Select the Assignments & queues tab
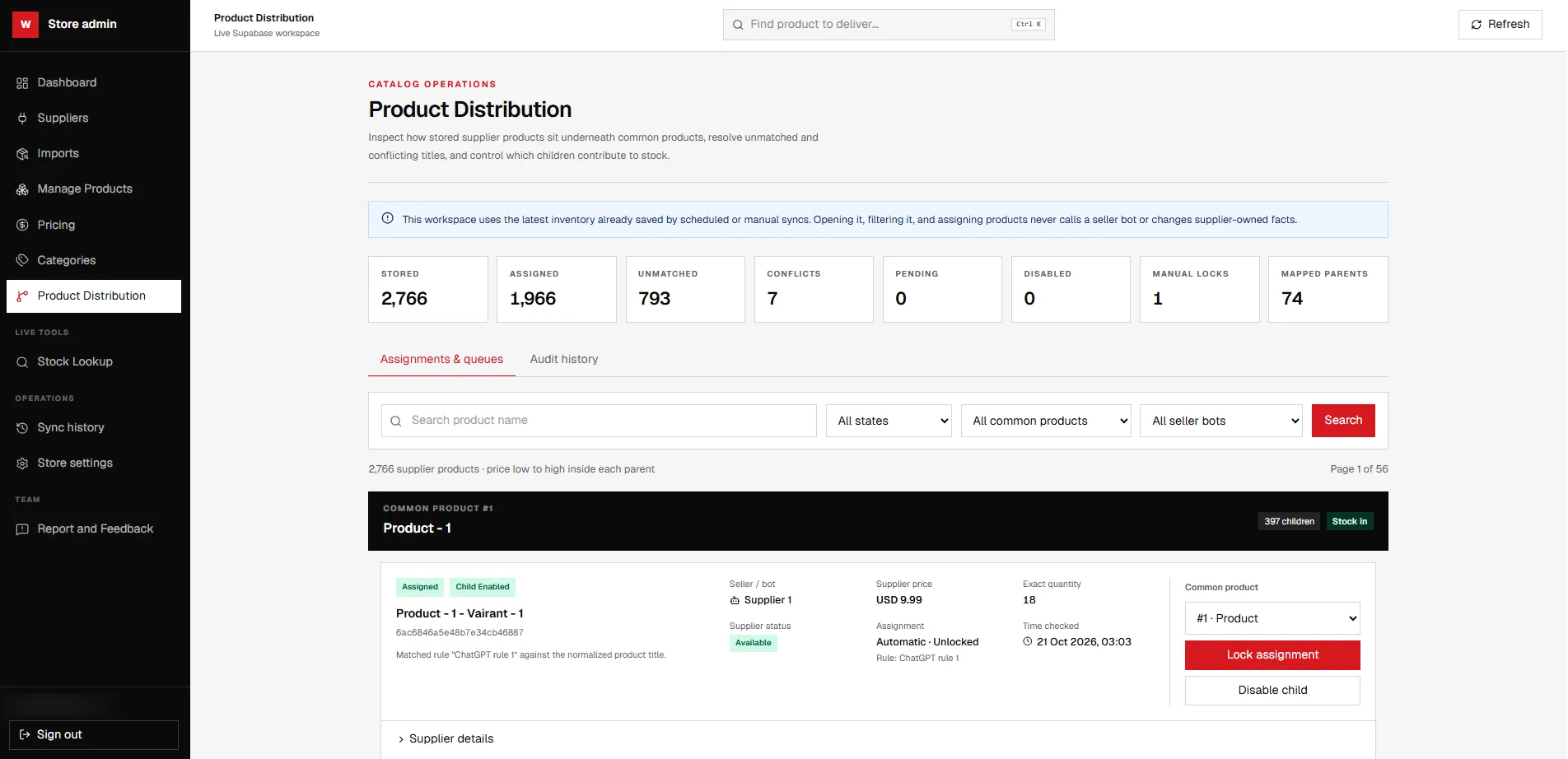 pyautogui.click(x=441, y=359)
